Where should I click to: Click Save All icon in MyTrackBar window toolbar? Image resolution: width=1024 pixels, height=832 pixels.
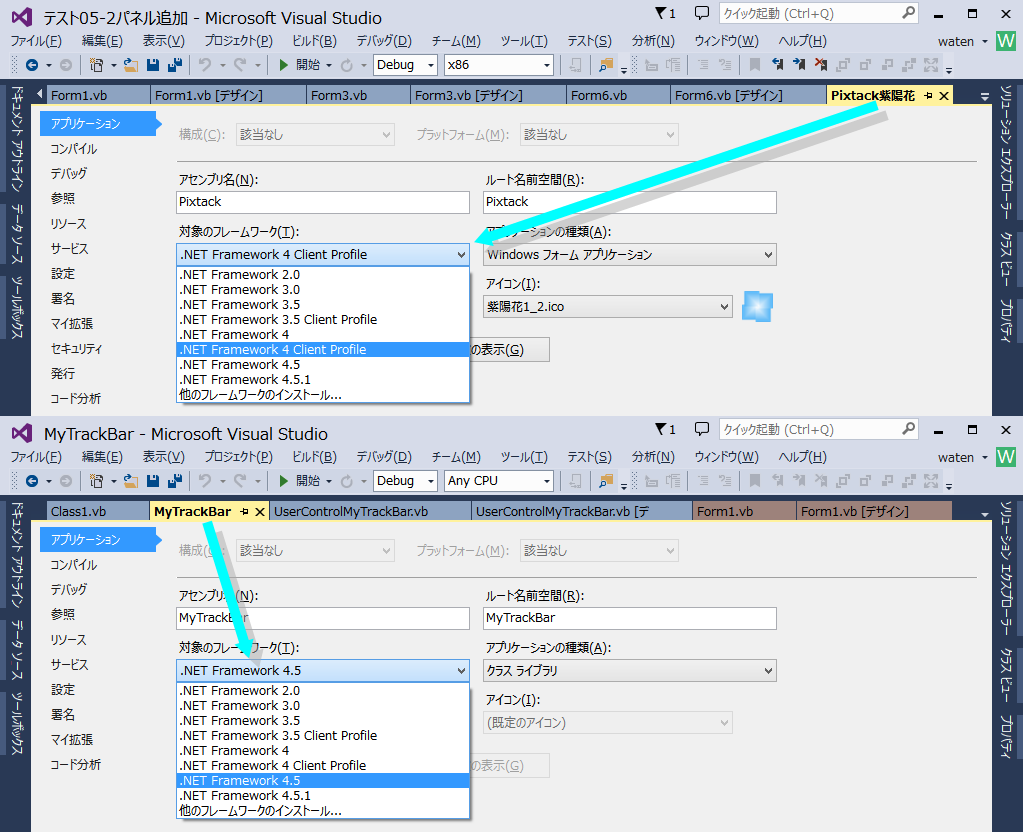[174, 481]
